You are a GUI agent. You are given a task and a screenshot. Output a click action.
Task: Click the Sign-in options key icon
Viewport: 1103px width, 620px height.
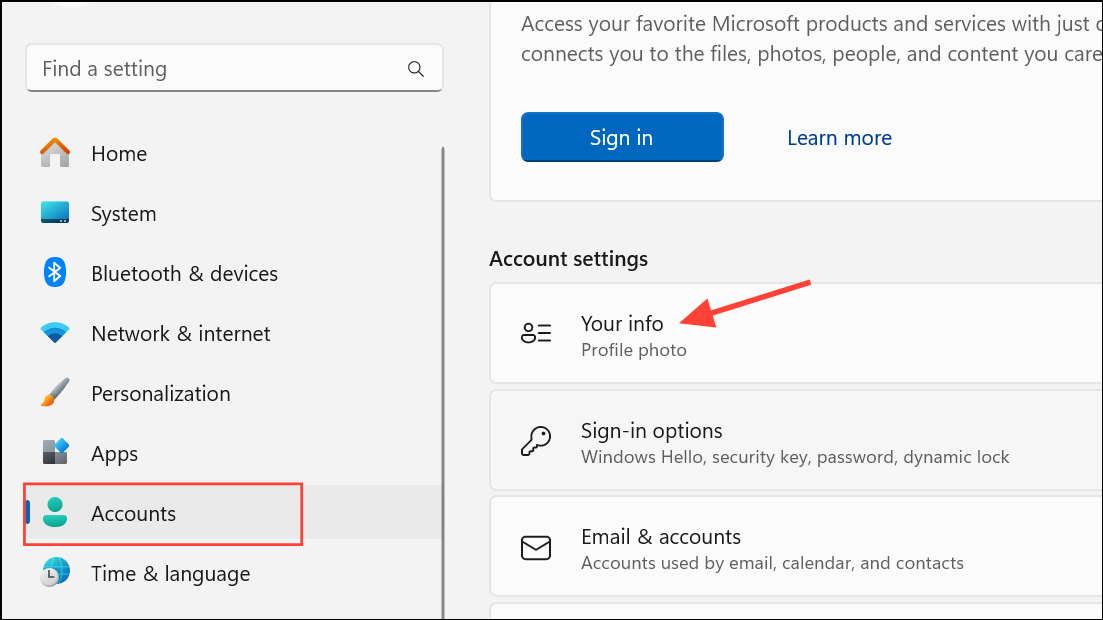[x=536, y=441]
